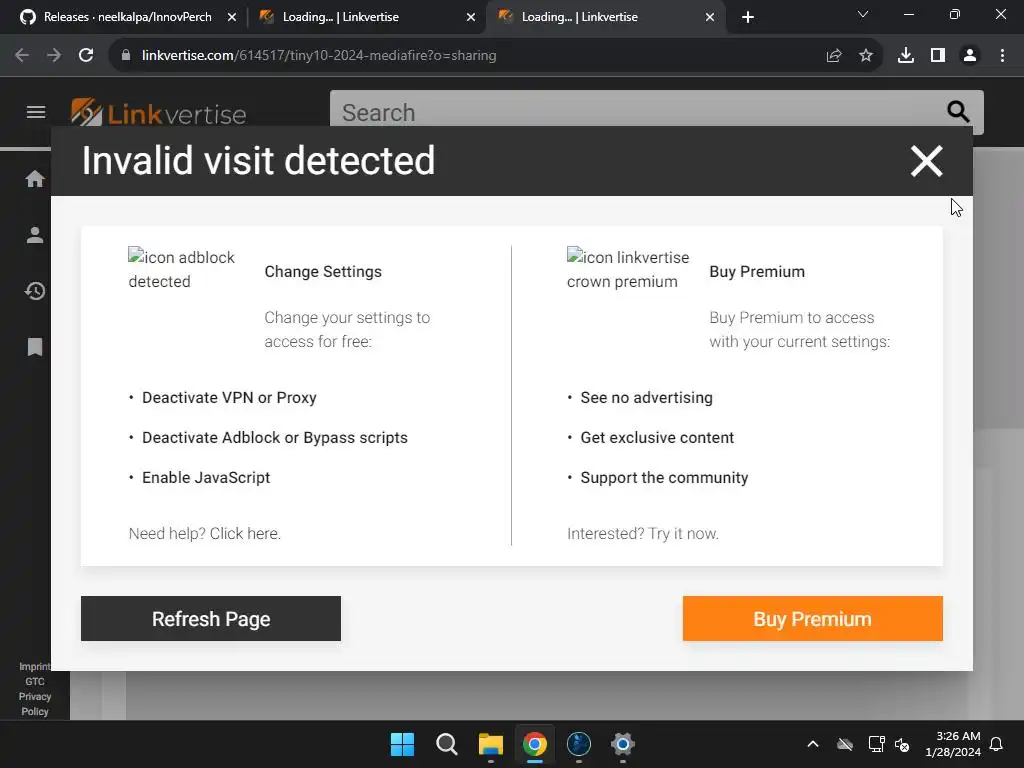The width and height of the screenshot is (1024, 768).
Task: Open a new browser tab
Action: [748, 17]
